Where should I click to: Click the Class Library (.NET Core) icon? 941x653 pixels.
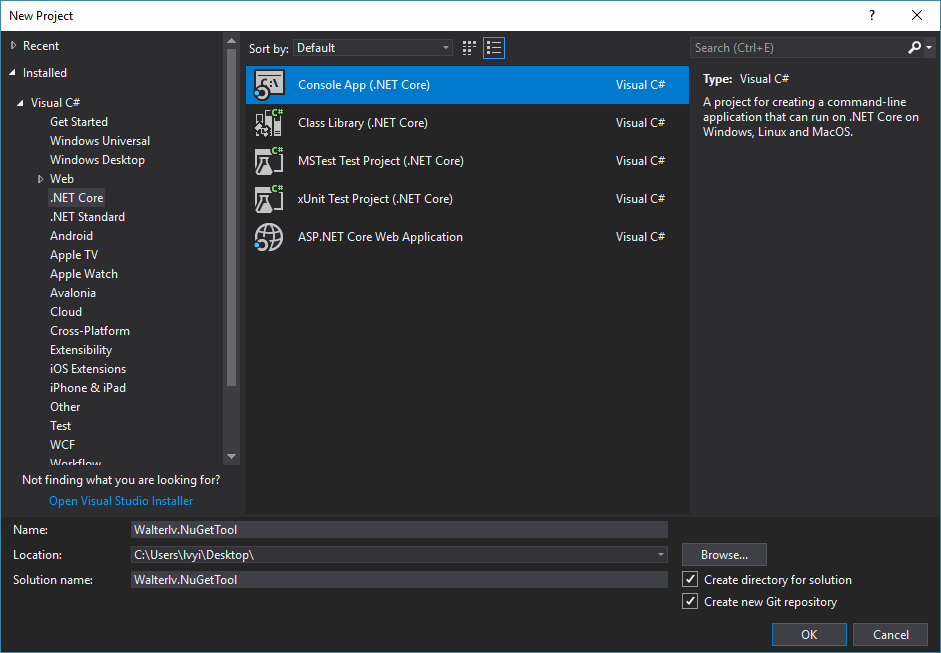(269, 123)
